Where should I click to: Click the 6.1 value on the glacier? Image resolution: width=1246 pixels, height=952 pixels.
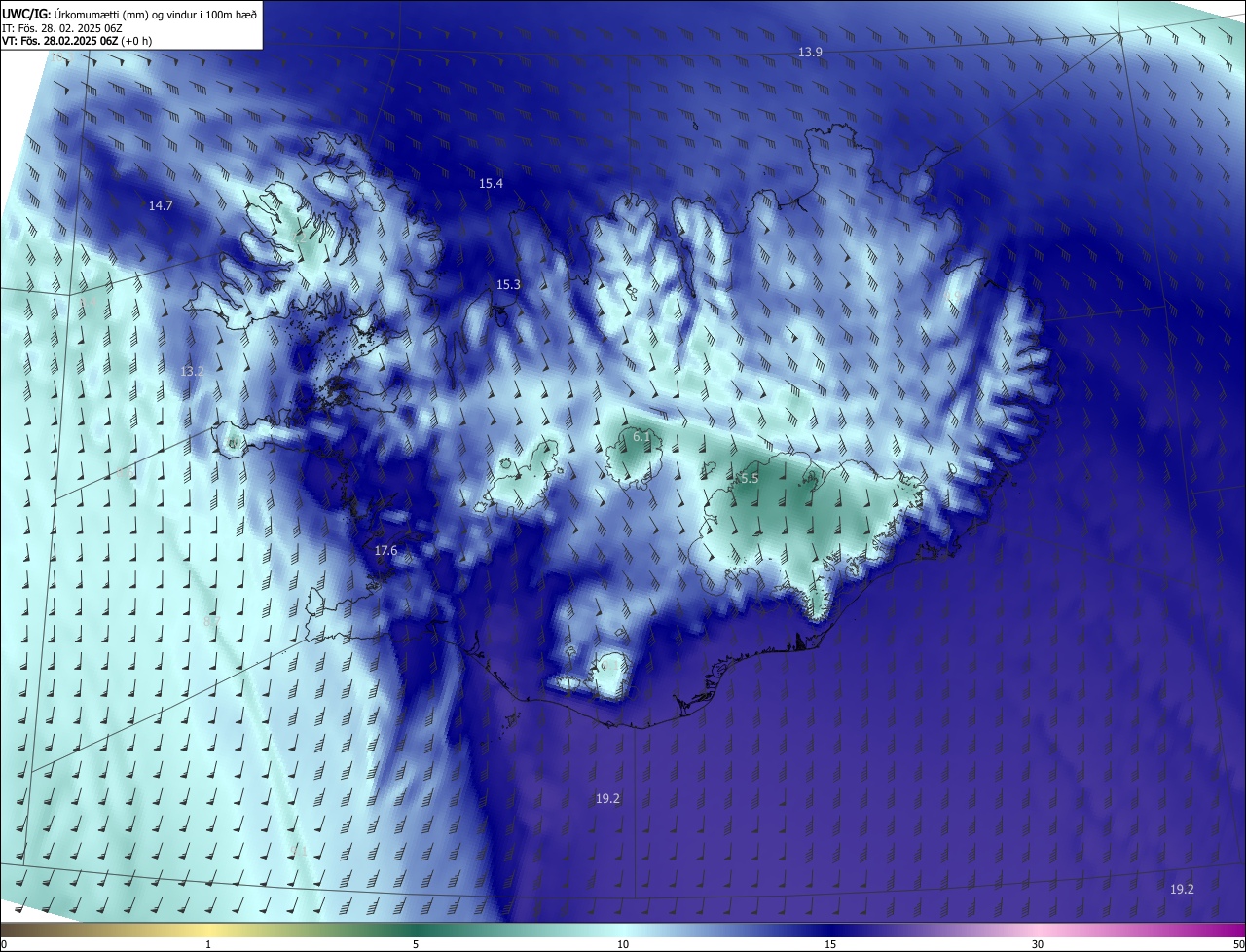pyautogui.click(x=641, y=437)
